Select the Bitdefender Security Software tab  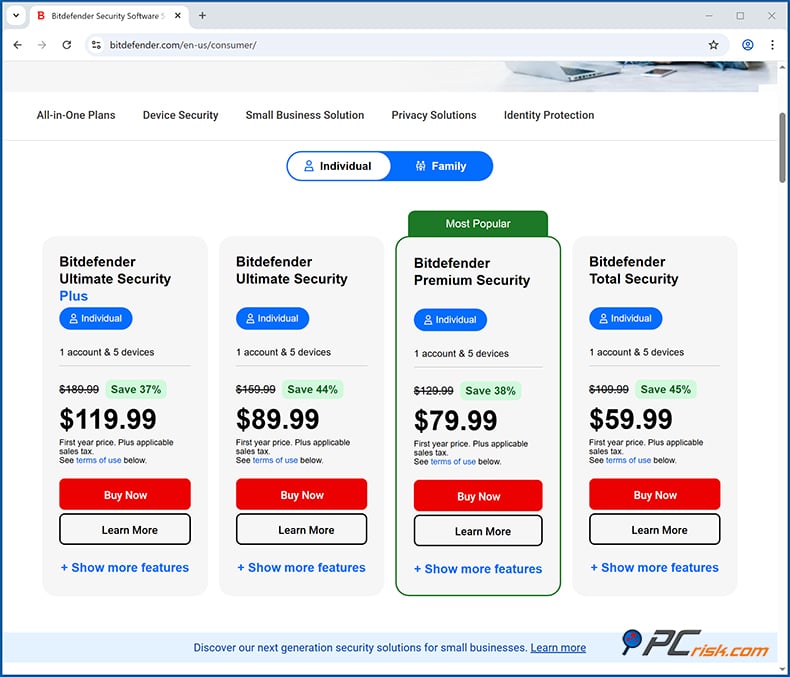(x=110, y=16)
